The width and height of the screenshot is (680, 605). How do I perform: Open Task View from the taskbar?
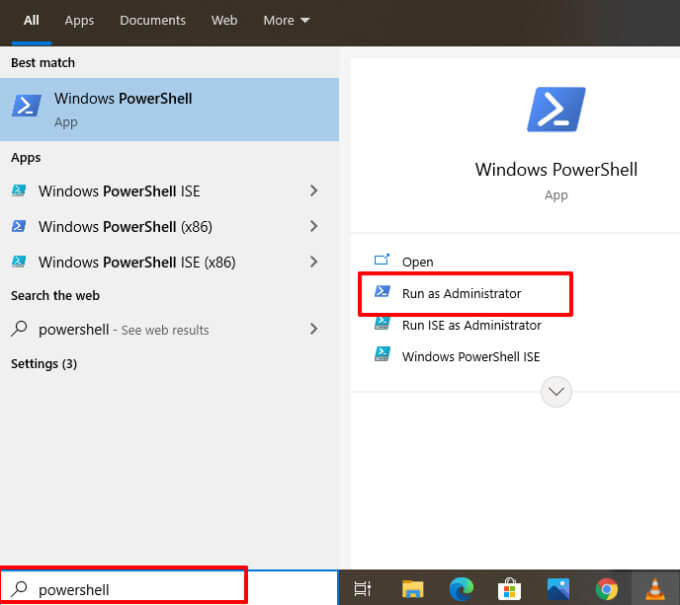(363, 589)
